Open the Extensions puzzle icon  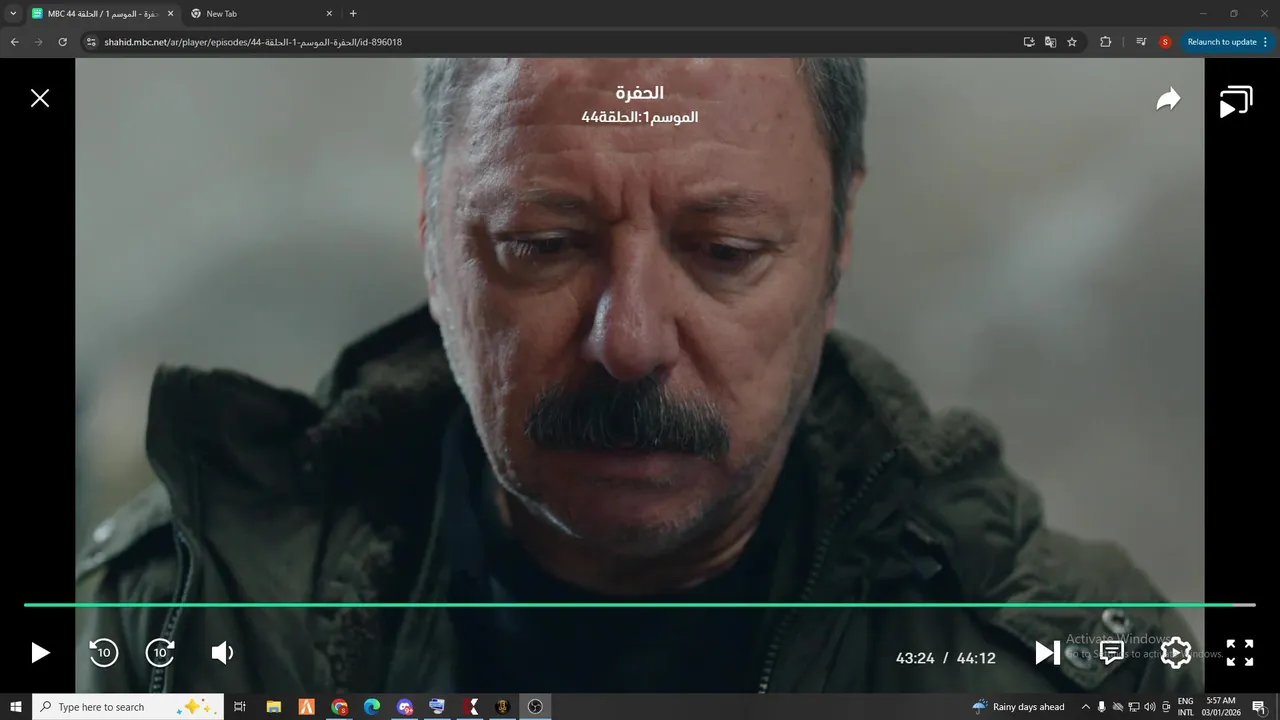coord(1105,42)
